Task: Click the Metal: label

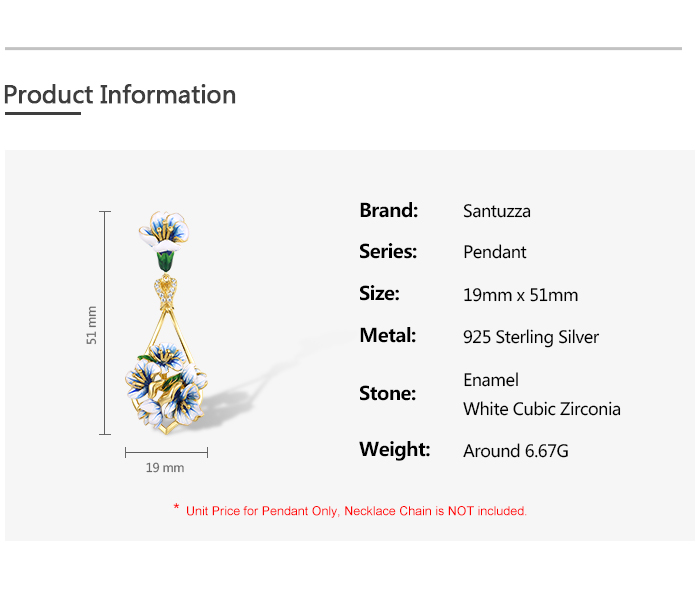Action: (388, 335)
